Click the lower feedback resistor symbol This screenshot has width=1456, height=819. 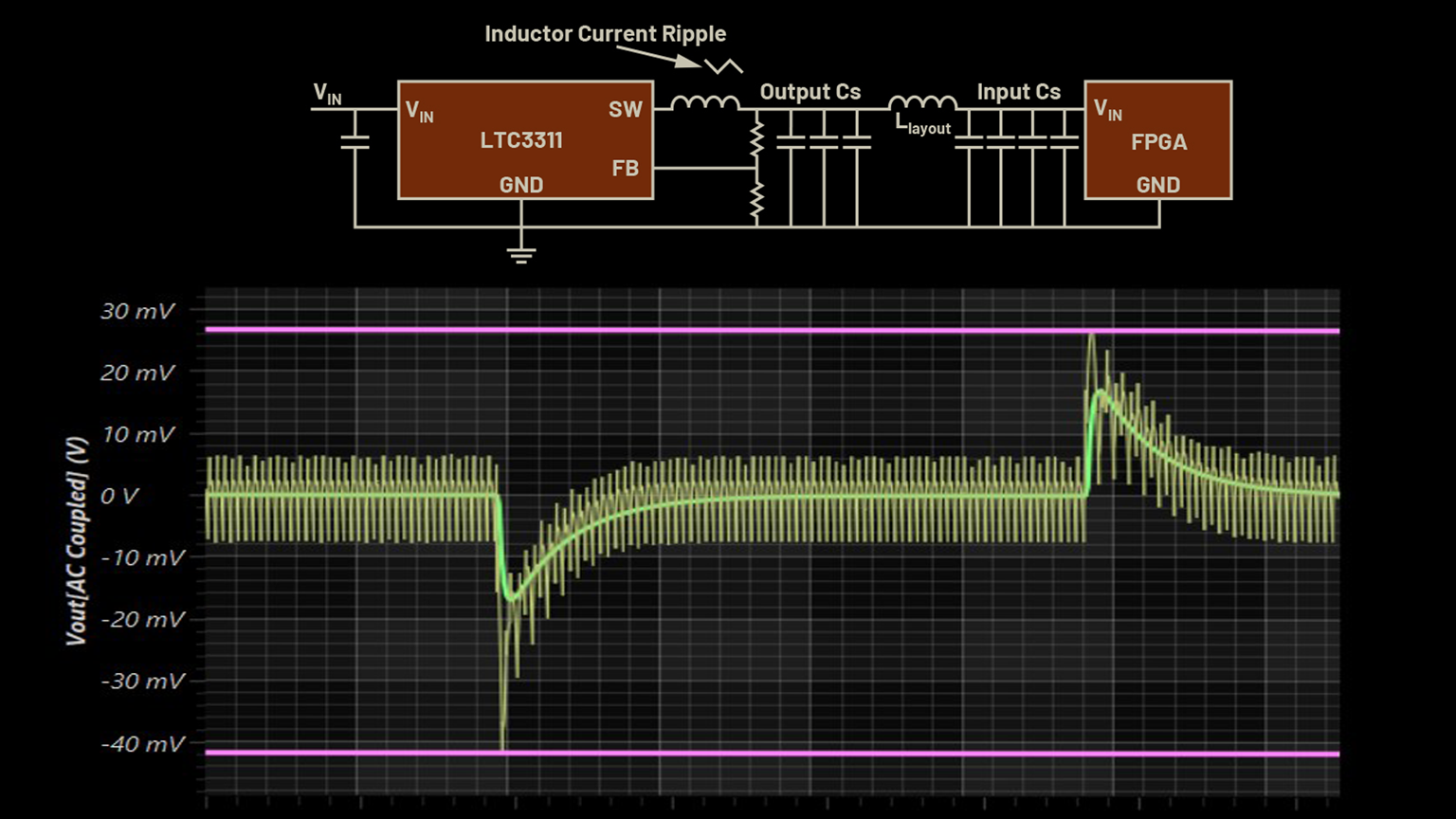tap(756, 201)
